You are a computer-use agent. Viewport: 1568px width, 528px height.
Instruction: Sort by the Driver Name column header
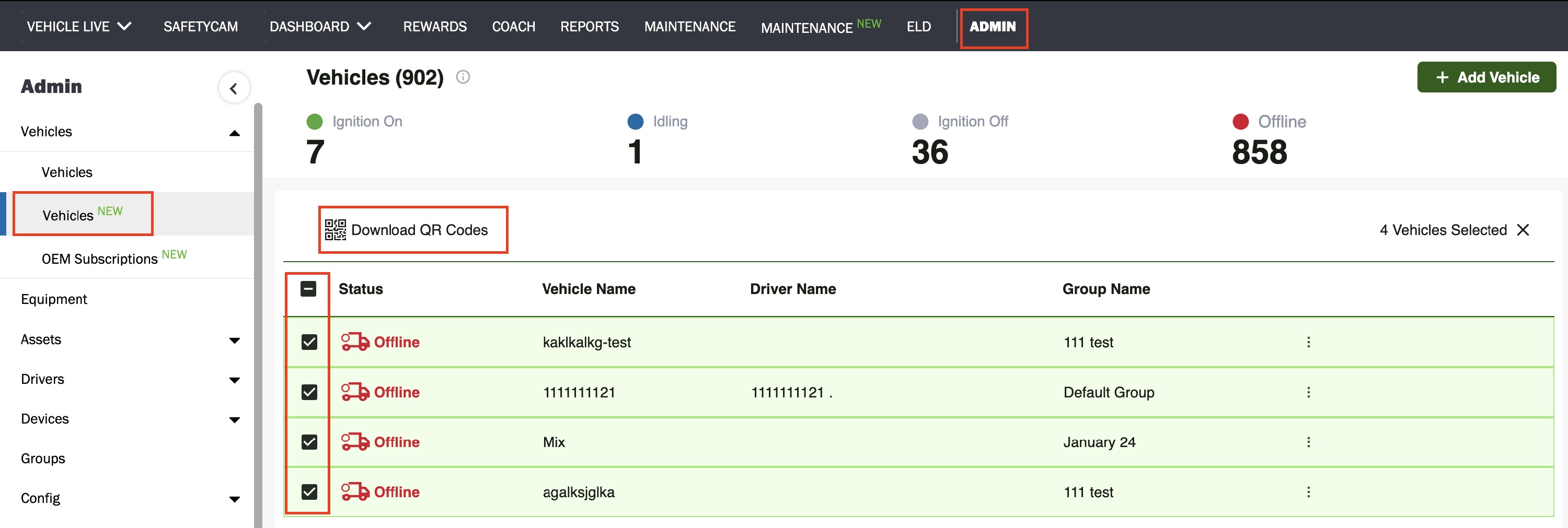(x=792, y=289)
